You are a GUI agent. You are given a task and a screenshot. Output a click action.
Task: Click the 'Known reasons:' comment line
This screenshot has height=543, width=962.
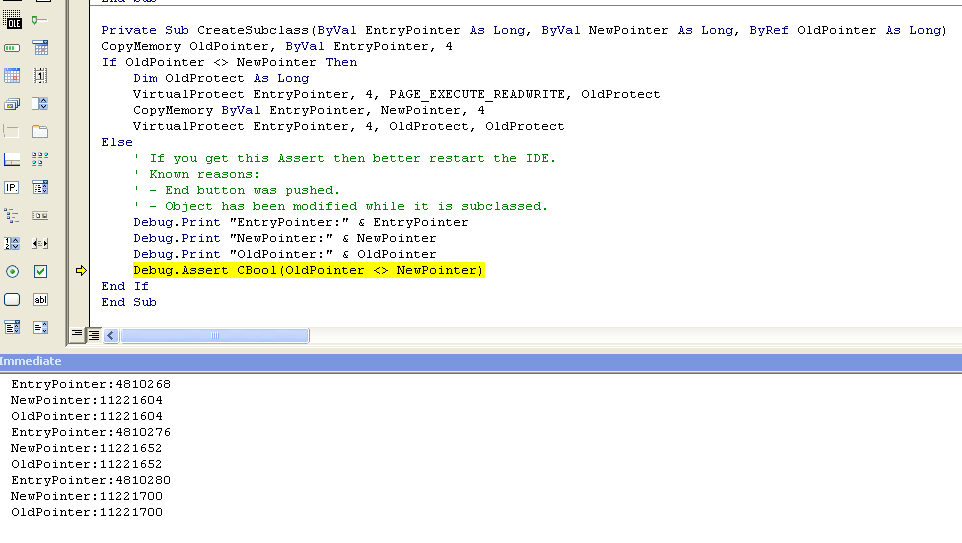(196, 174)
